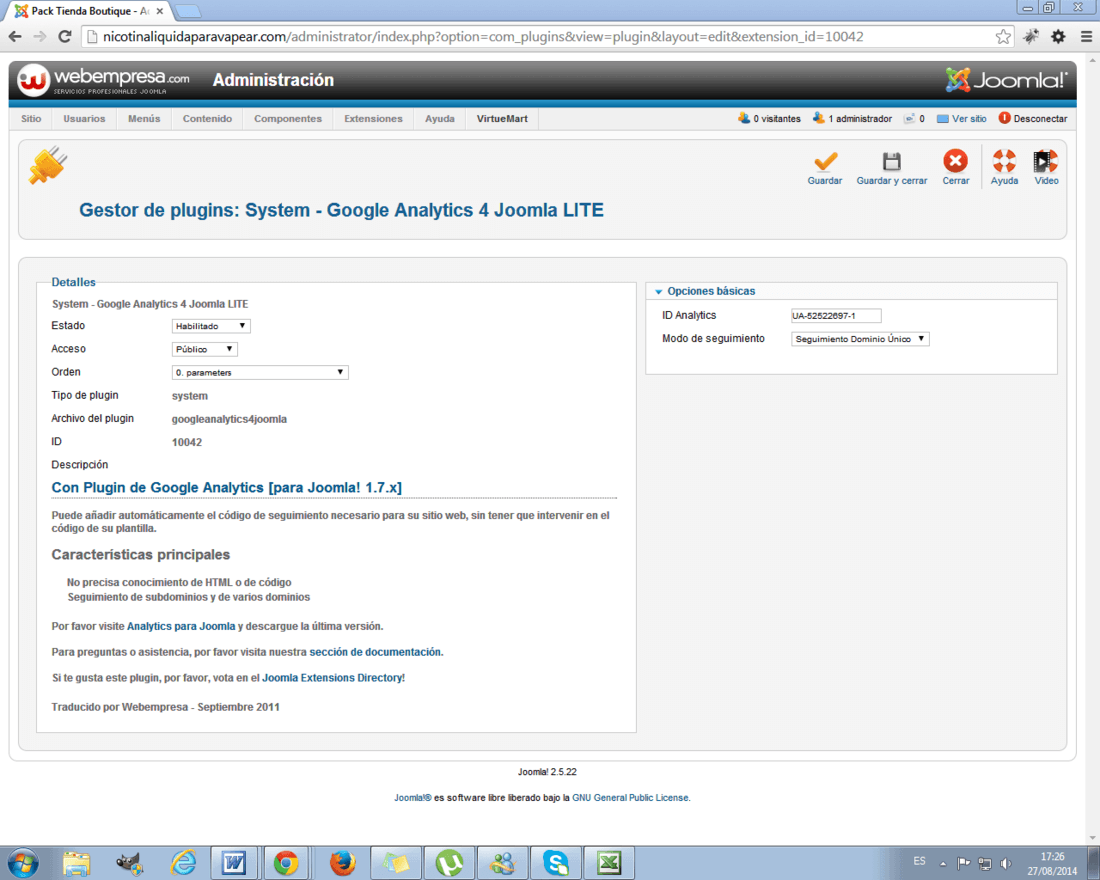Open Chrome hamburger menu
Screen dimensions: 1100x880
[1086, 36]
